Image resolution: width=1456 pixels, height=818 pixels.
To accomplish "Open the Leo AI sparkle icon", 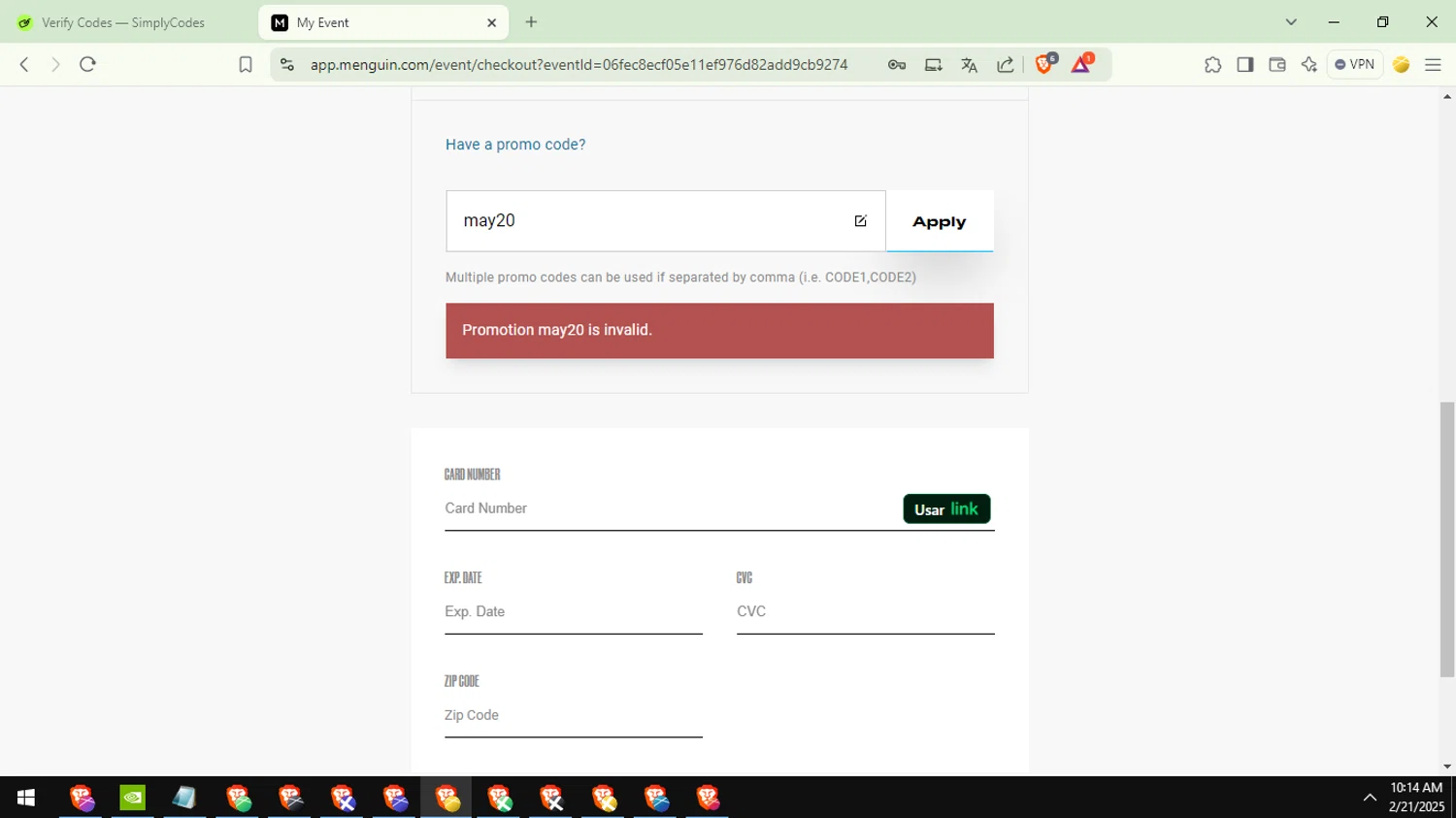I will 1309,64.
